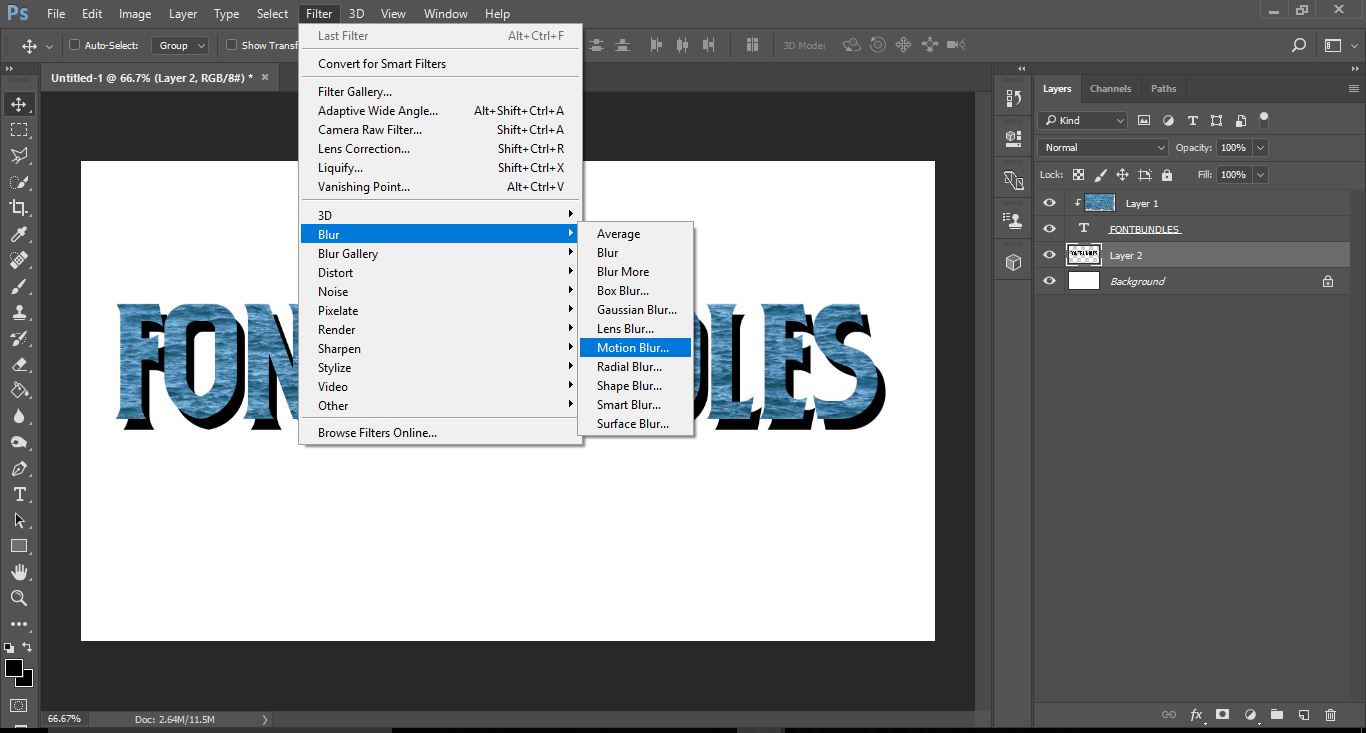This screenshot has width=1366, height=733.
Task: Select the Rectangle shape tool
Action: coord(19,546)
